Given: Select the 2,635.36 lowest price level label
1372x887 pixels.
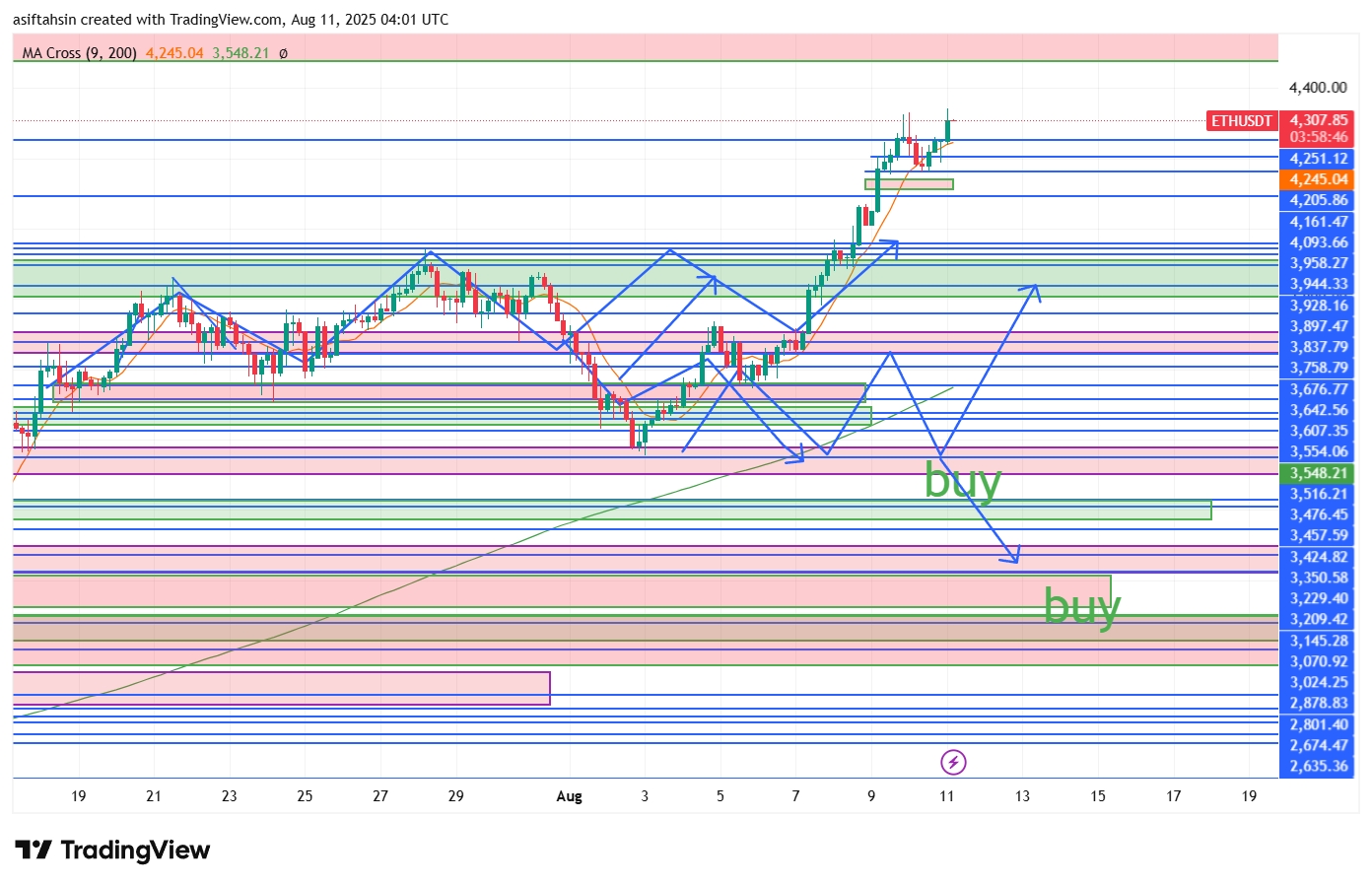Looking at the screenshot, I should (1318, 766).
